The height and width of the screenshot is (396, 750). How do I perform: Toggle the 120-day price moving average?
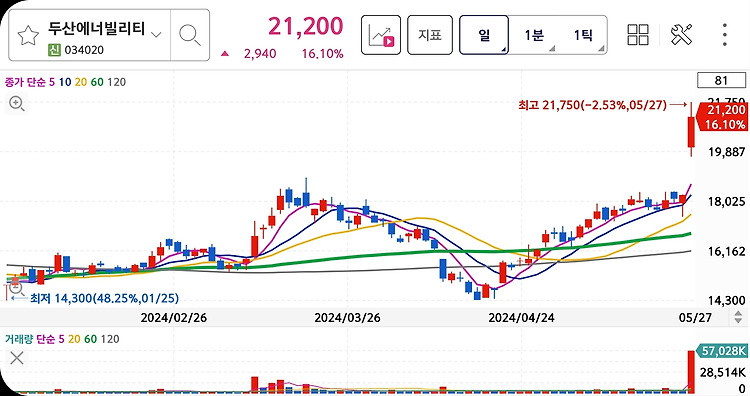pos(116,82)
